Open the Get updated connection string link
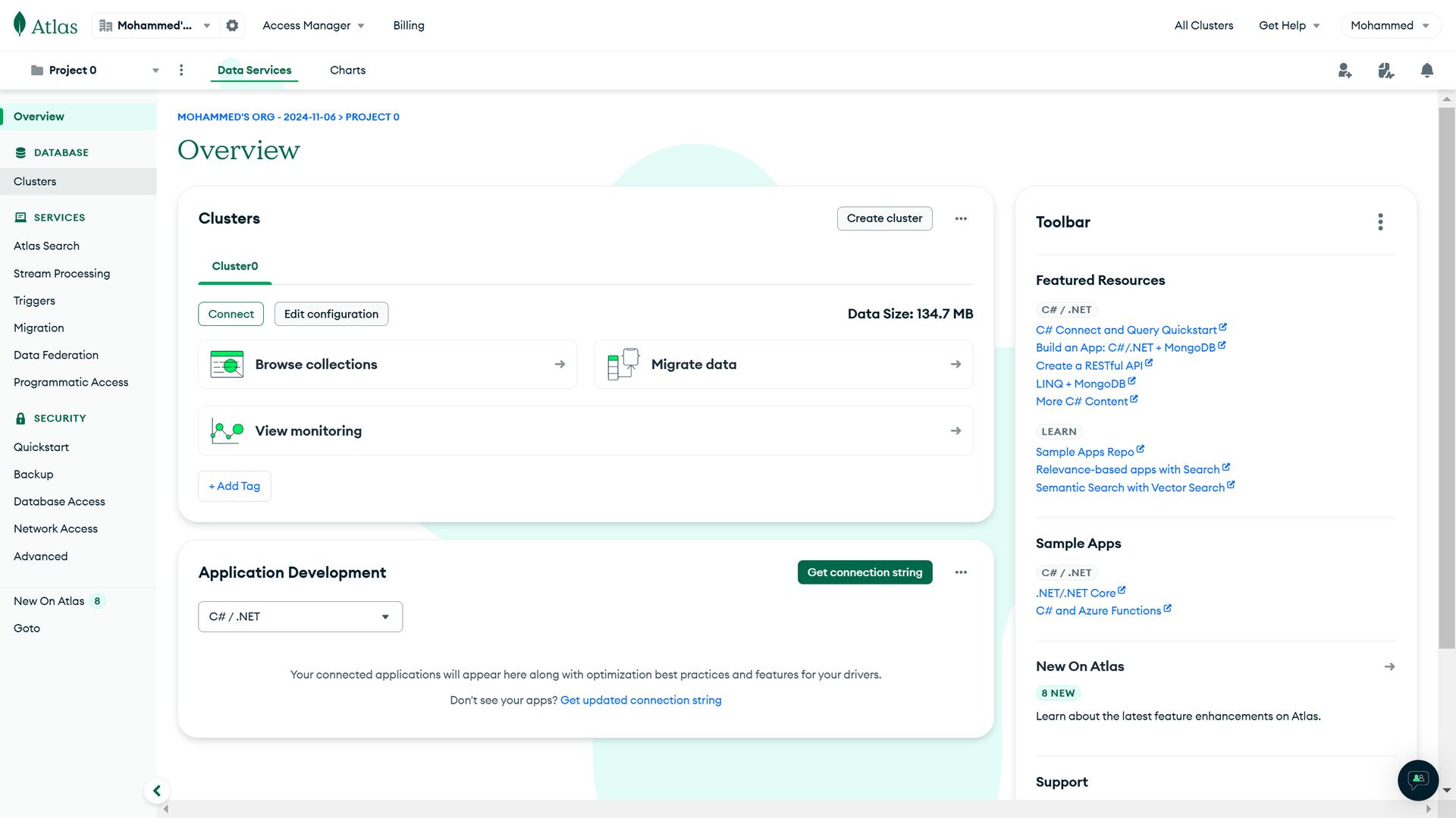1456x818 pixels. point(641,700)
